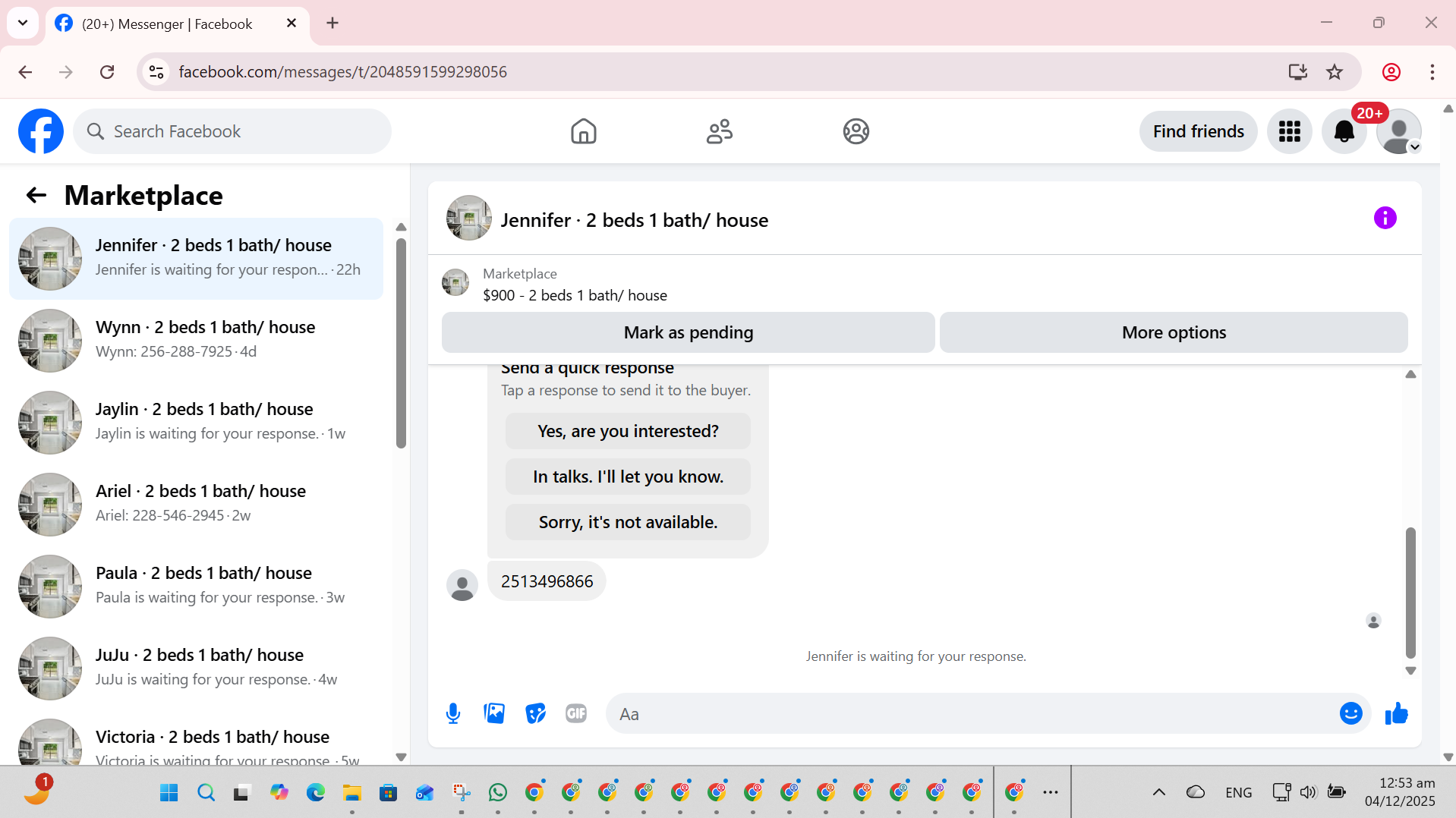Image resolution: width=1456 pixels, height=818 pixels.
Task: Send a thumbs-up like
Action: click(x=1396, y=713)
